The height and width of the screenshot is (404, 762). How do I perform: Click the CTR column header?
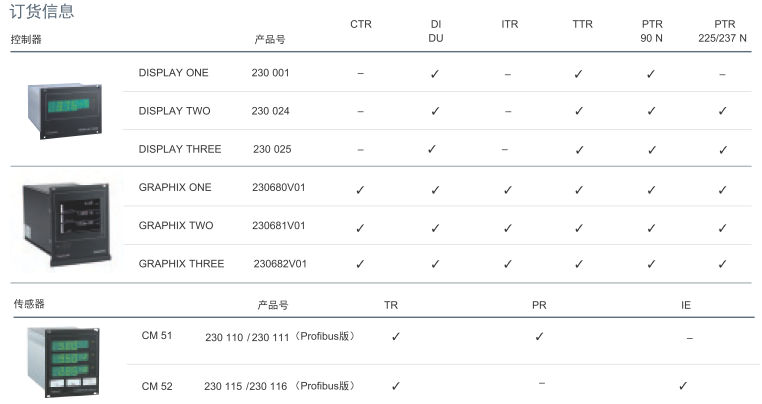coord(361,24)
